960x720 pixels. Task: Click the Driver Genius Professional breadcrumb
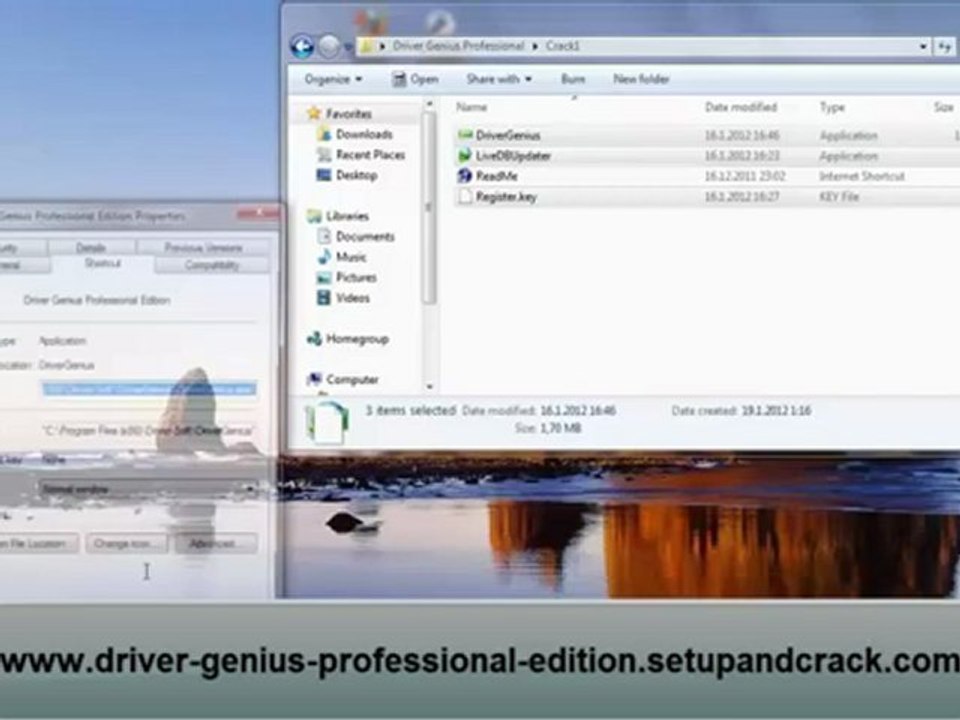458,46
